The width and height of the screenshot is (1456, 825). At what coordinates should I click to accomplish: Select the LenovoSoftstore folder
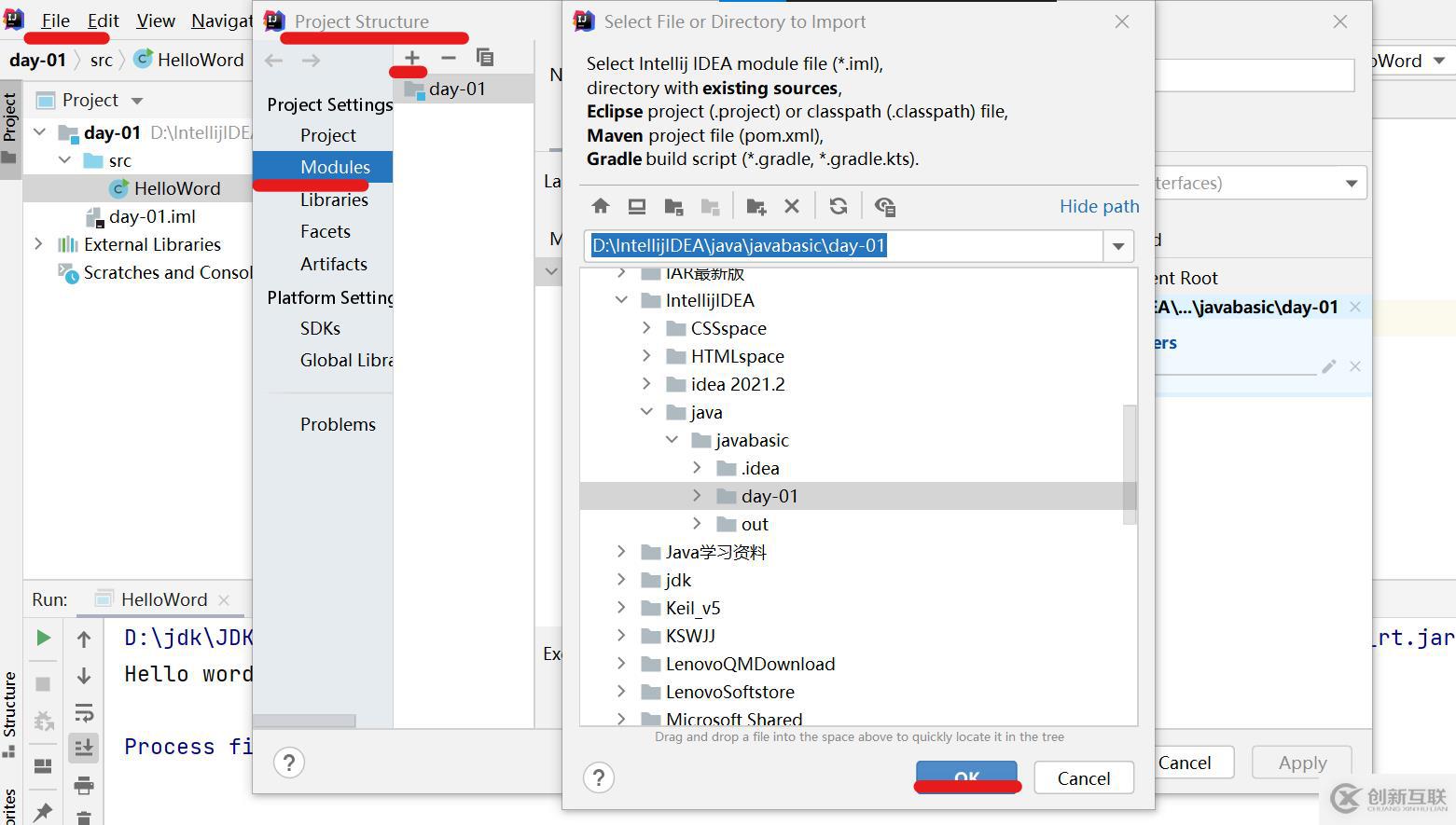tap(730, 692)
